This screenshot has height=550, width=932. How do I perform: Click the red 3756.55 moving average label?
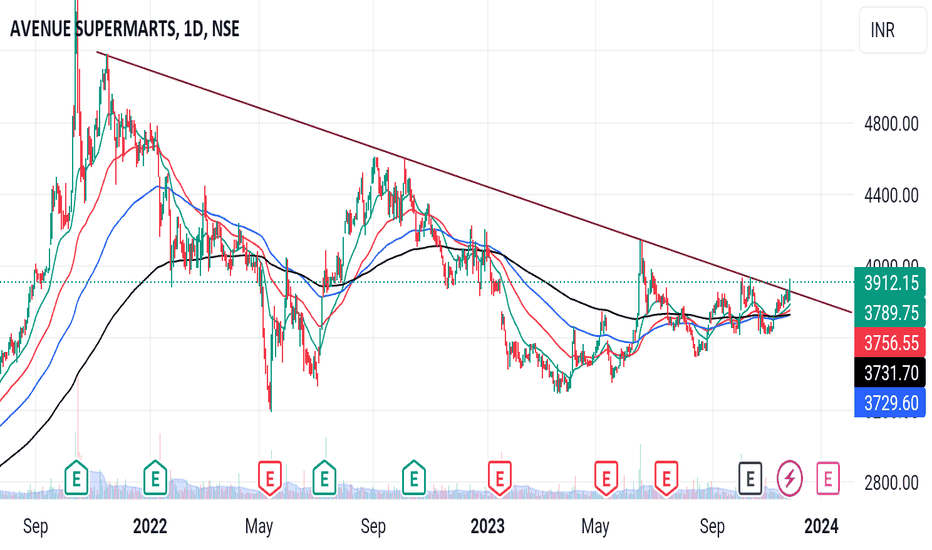click(x=890, y=342)
